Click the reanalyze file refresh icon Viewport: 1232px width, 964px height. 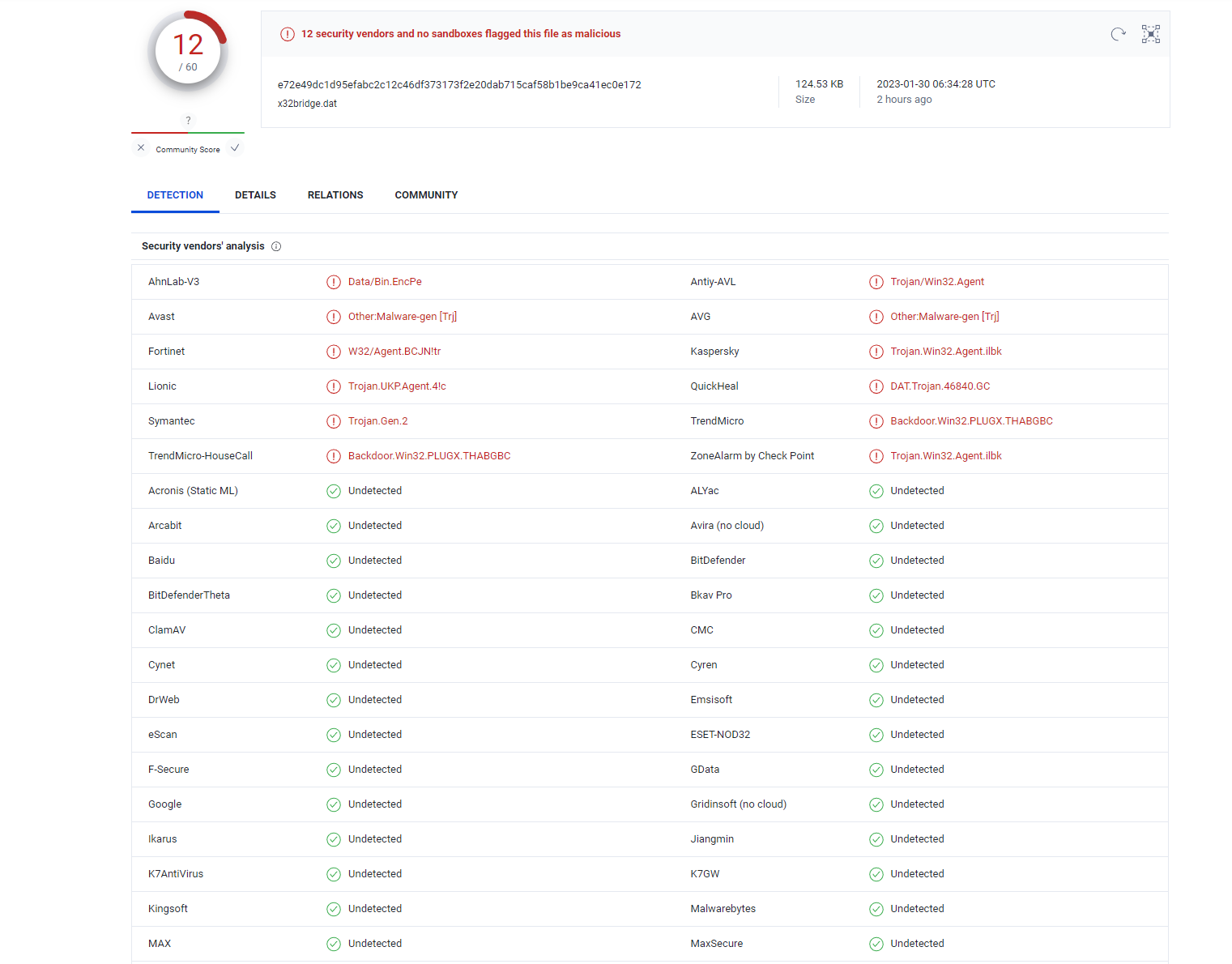pyautogui.click(x=1118, y=34)
